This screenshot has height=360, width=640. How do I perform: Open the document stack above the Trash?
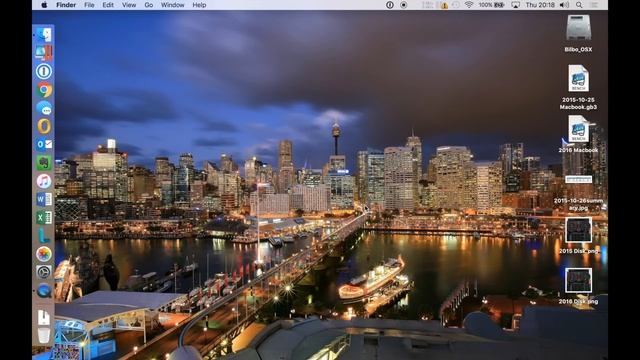pyautogui.click(x=44, y=318)
